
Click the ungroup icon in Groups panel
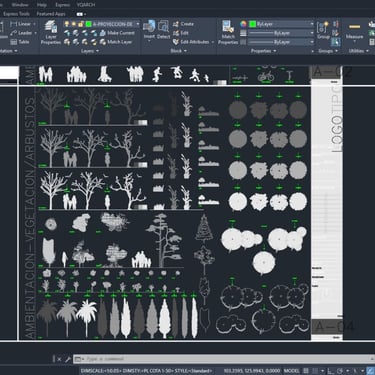[x=336, y=24]
